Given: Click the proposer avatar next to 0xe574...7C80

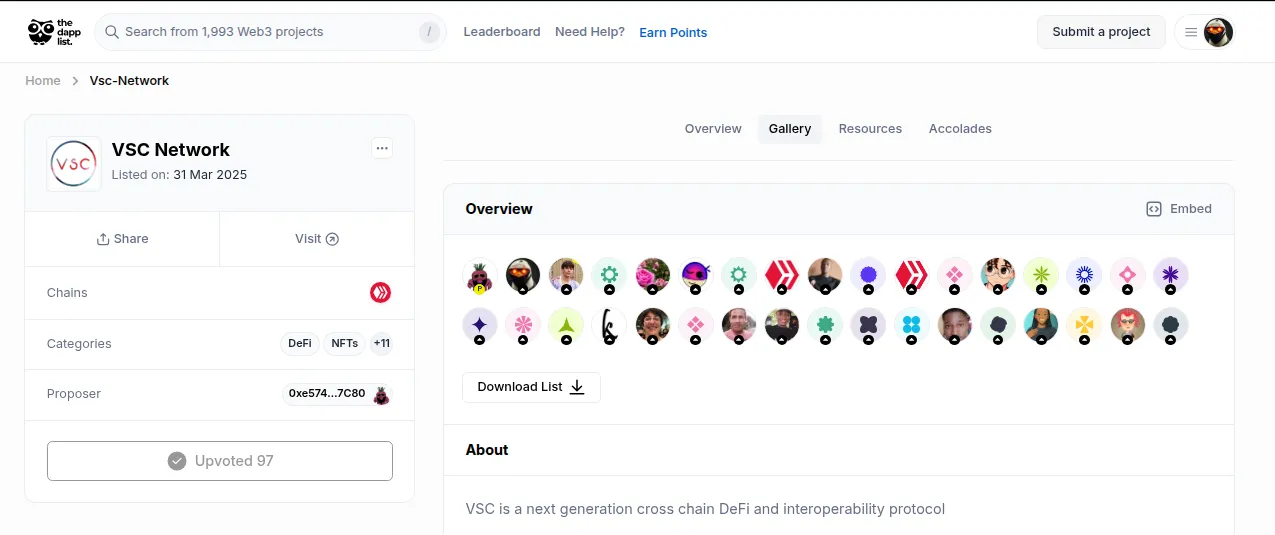Looking at the screenshot, I should point(381,394).
